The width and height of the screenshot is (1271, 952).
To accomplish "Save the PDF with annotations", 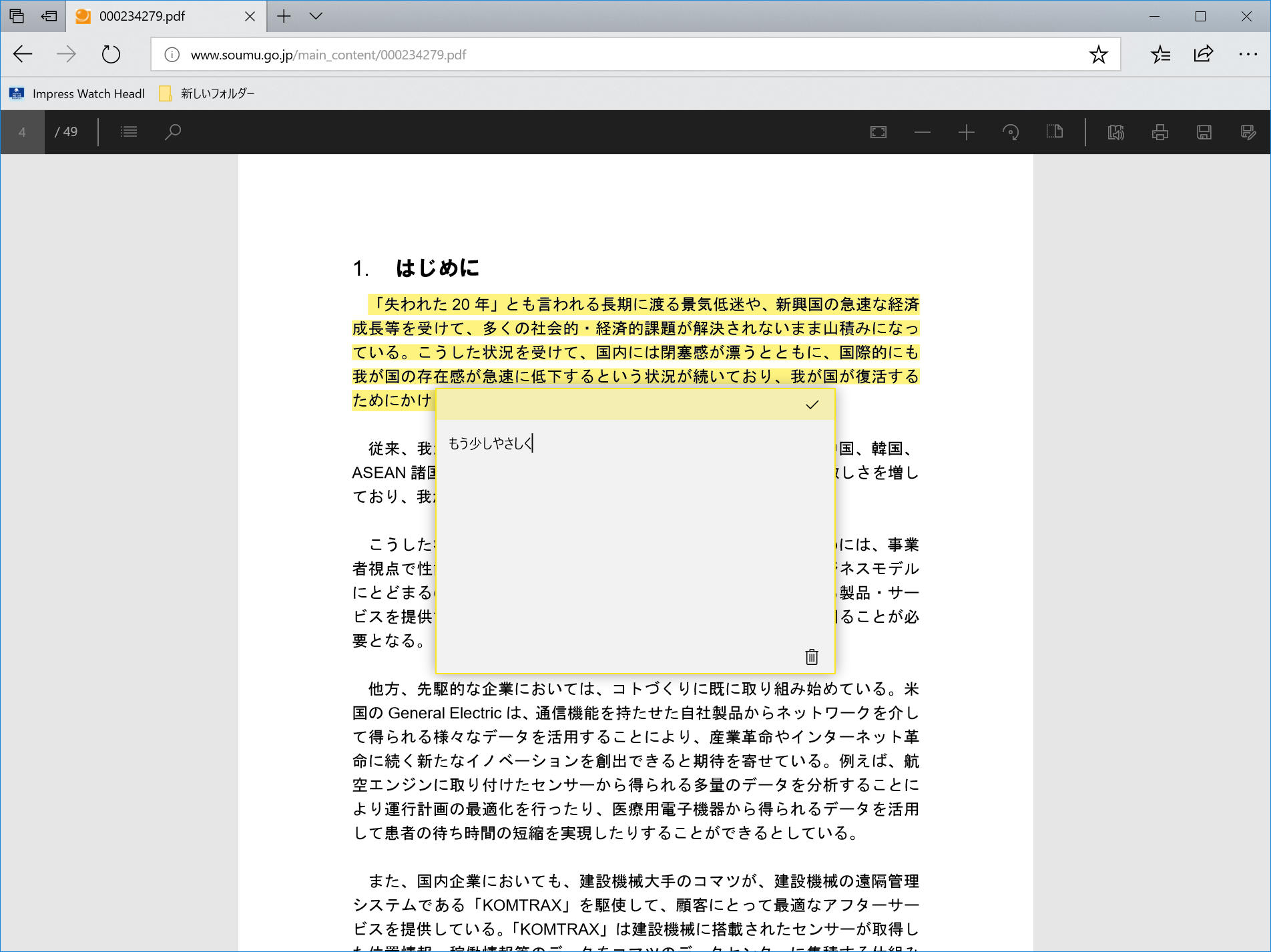I will point(1247,132).
